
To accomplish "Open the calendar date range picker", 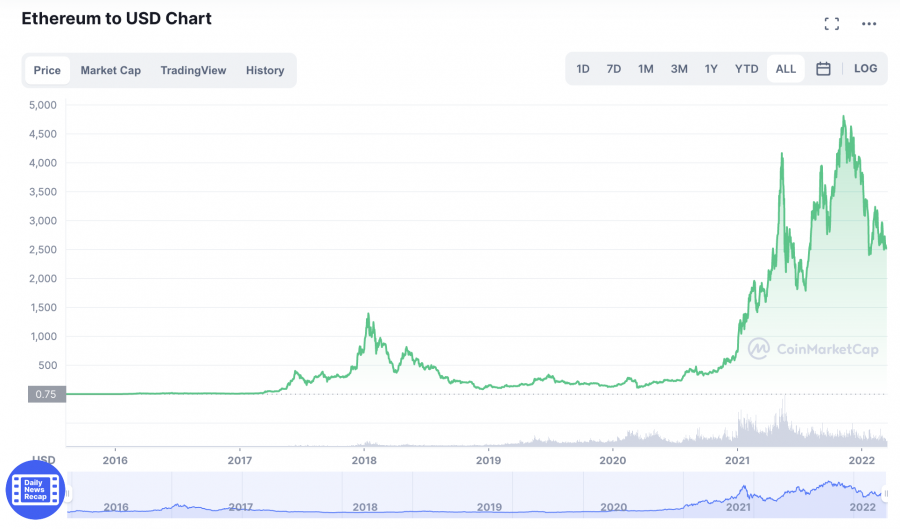I will [x=823, y=69].
